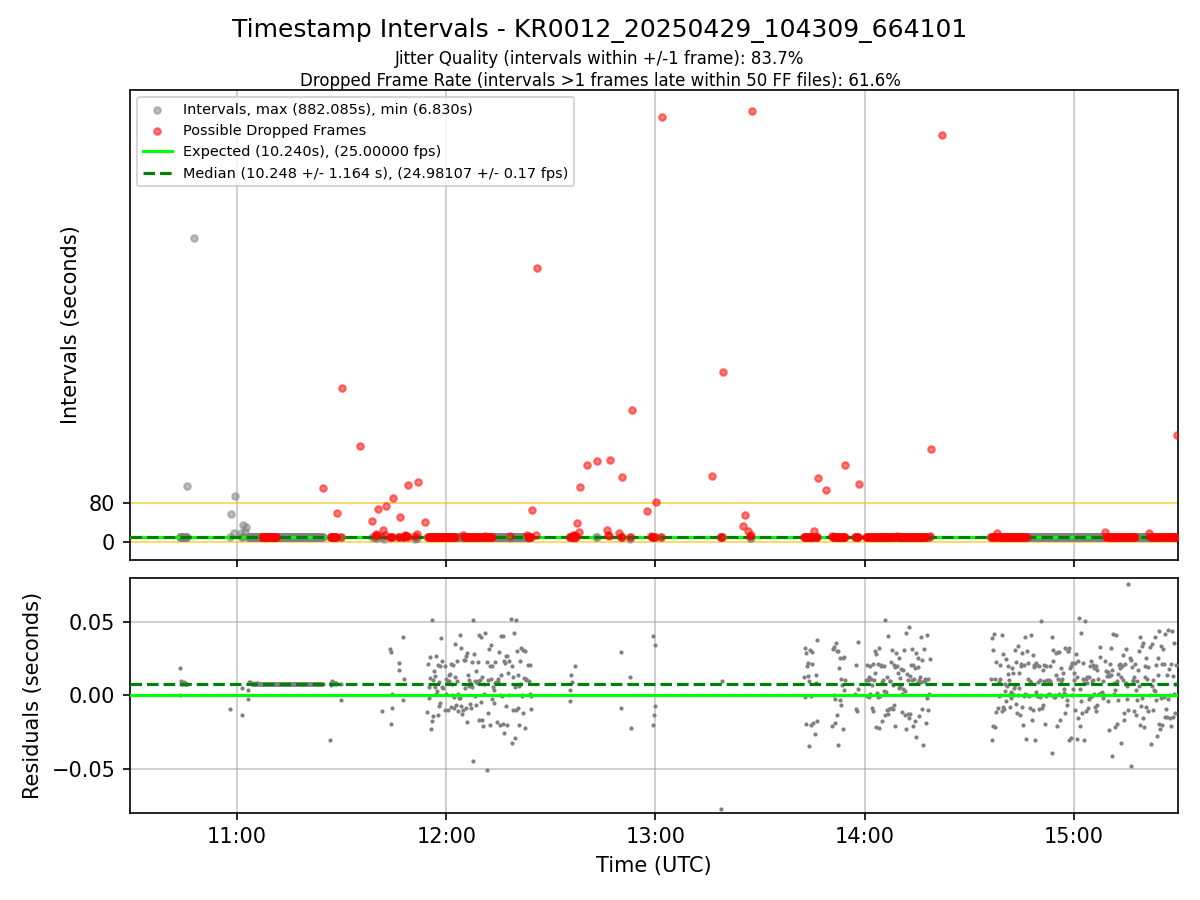This screenshot has width=1200, height=900.
Task: Click dashed green line sample in legend
Action: coord(158,174)
